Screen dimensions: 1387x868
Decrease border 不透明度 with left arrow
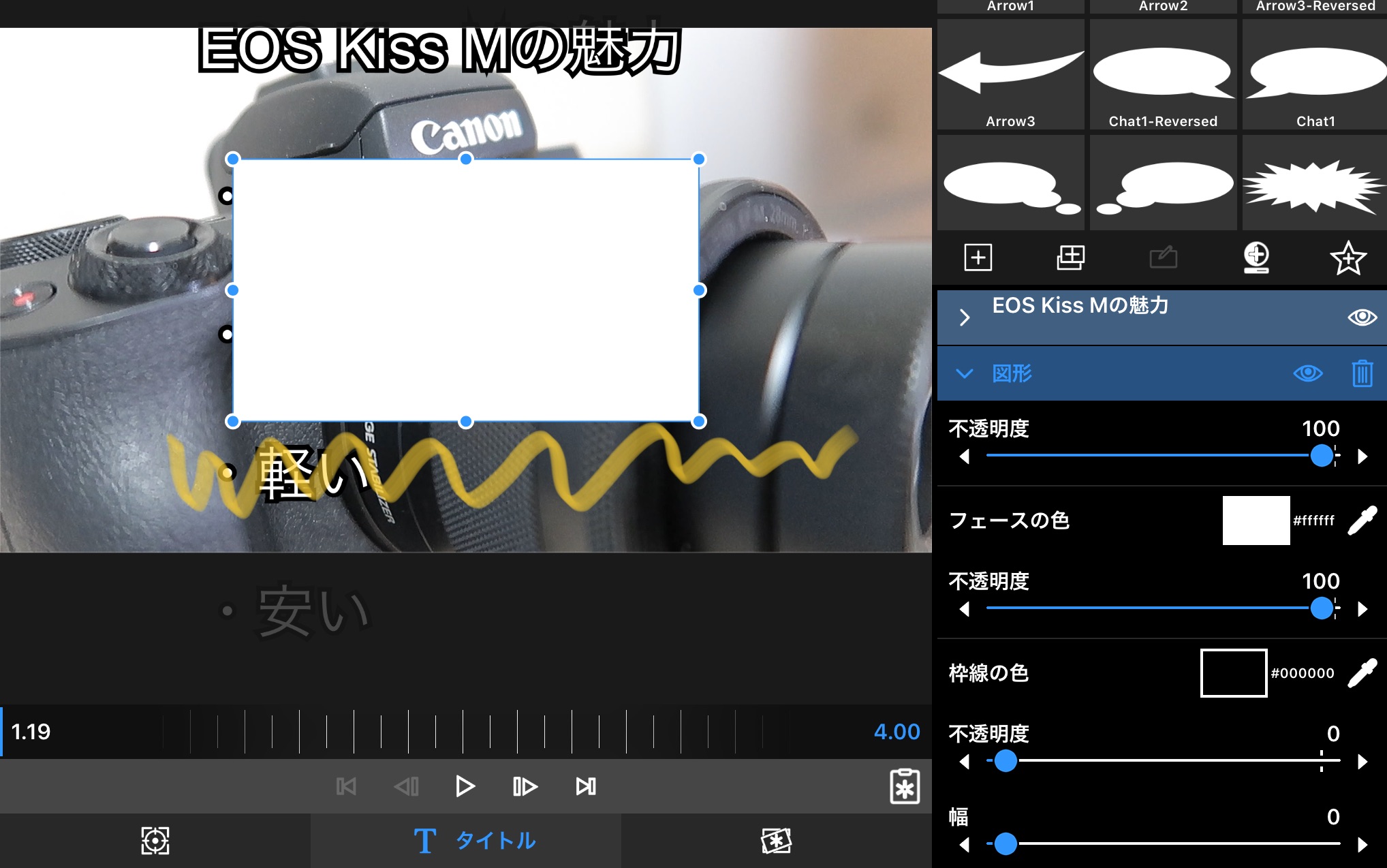[x=964, y=761]
